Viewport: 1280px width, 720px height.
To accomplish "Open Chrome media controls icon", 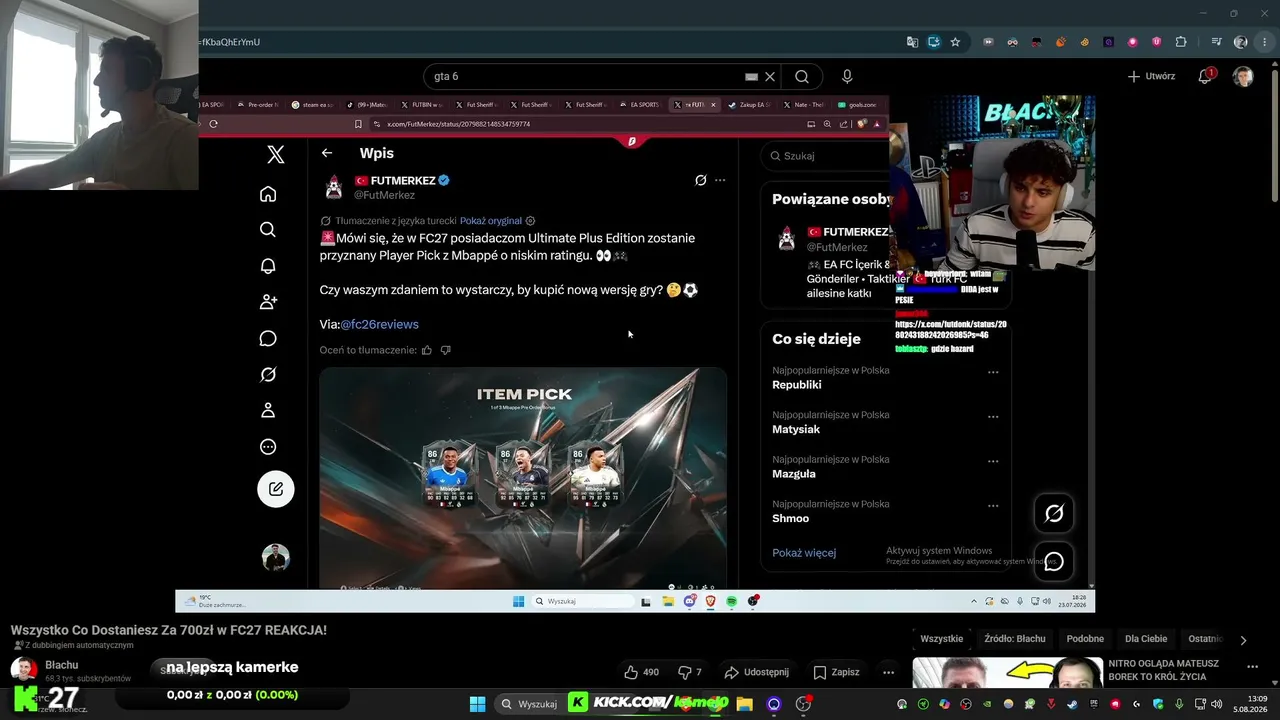I will tap(1216, 42).
